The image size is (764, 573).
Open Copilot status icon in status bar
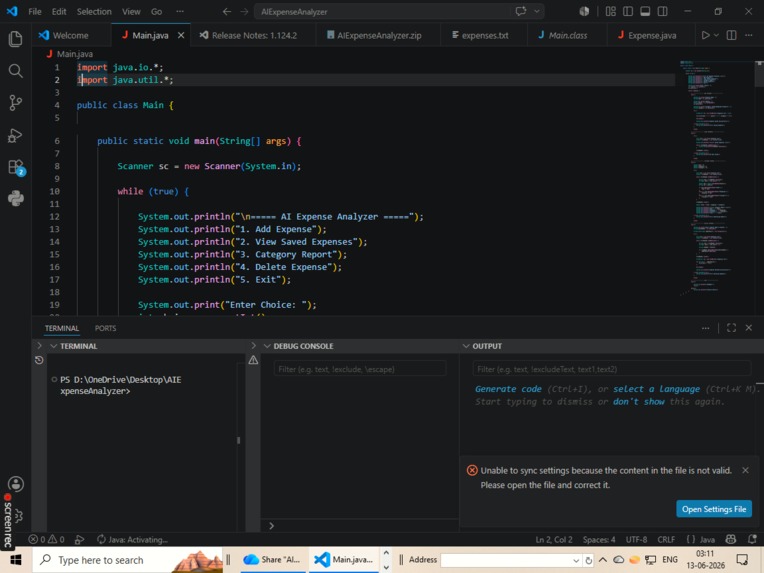coord(731,539)
